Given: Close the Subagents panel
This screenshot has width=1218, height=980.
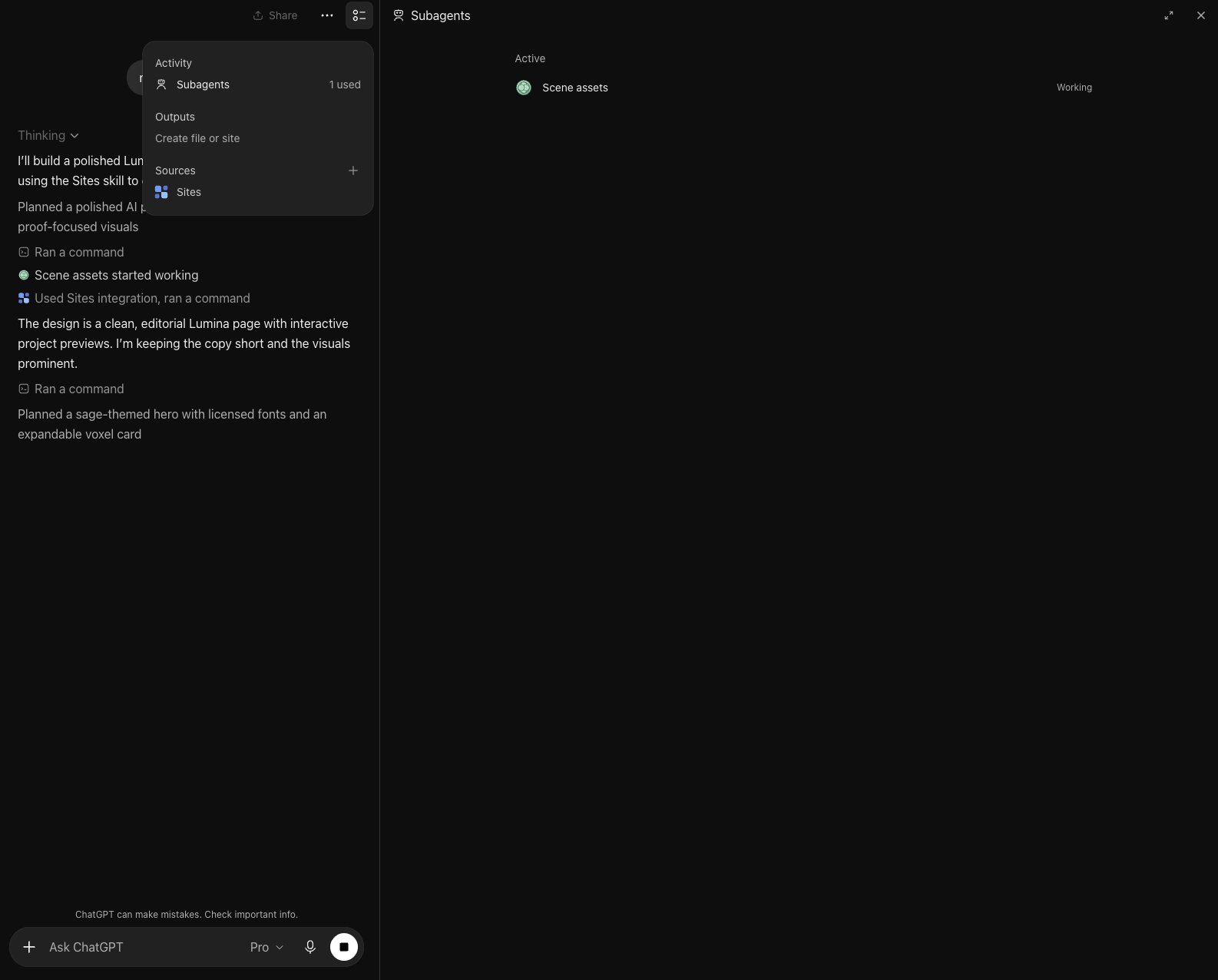Looking at the screenshot, I should [x=1201, y=15].
